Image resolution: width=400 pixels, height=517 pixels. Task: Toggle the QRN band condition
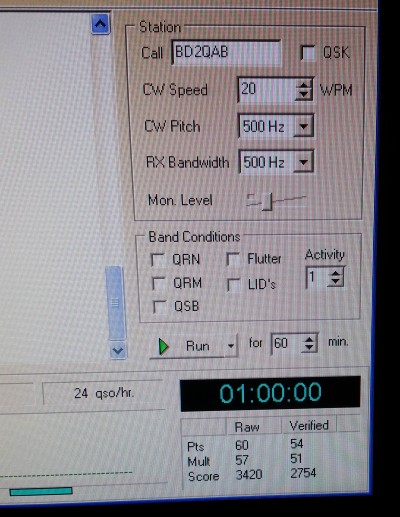click(158, 260)
